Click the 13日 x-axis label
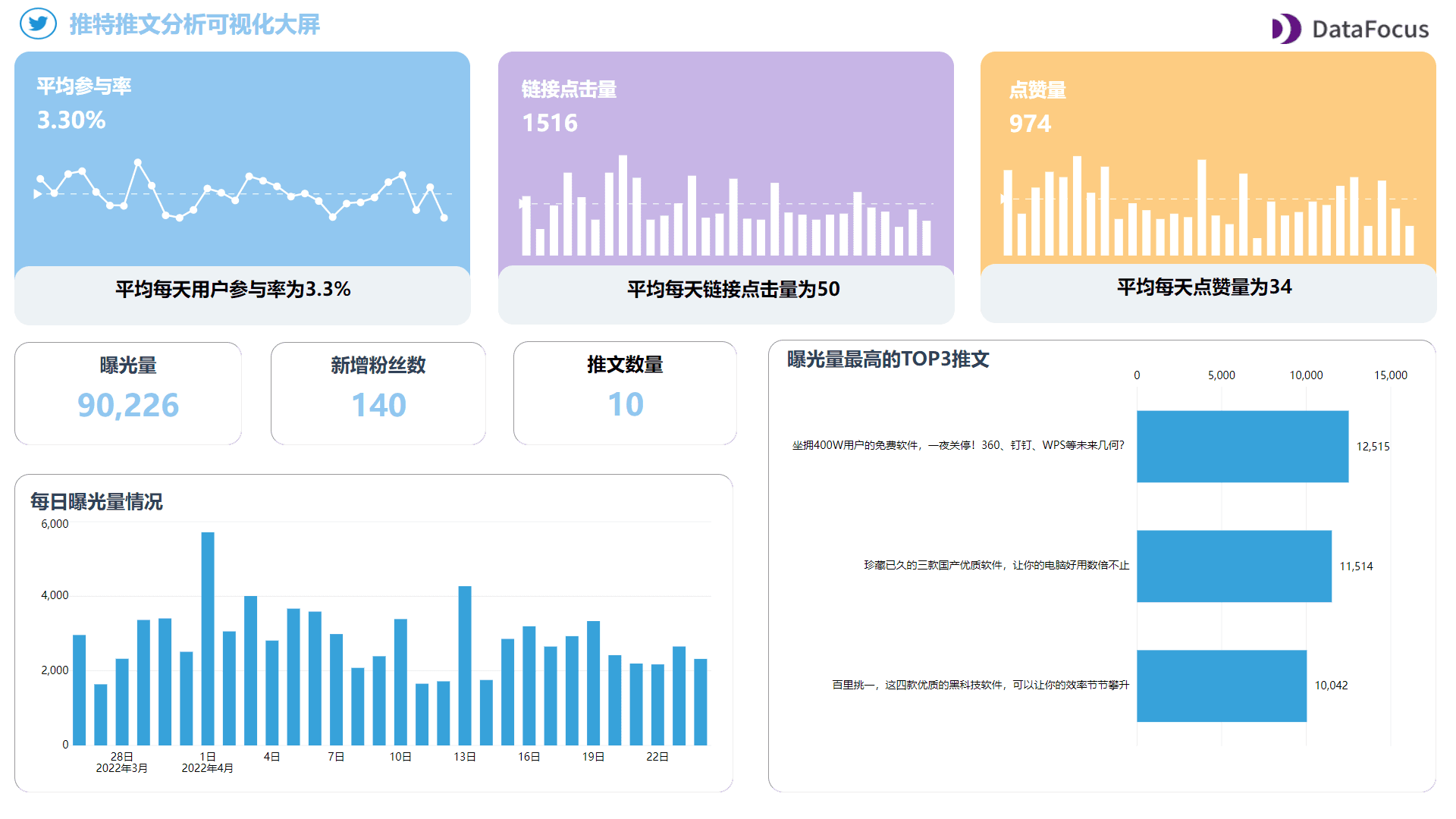Image resolution: width=1456 pixels, height=819 pixels. pos(465,757)
